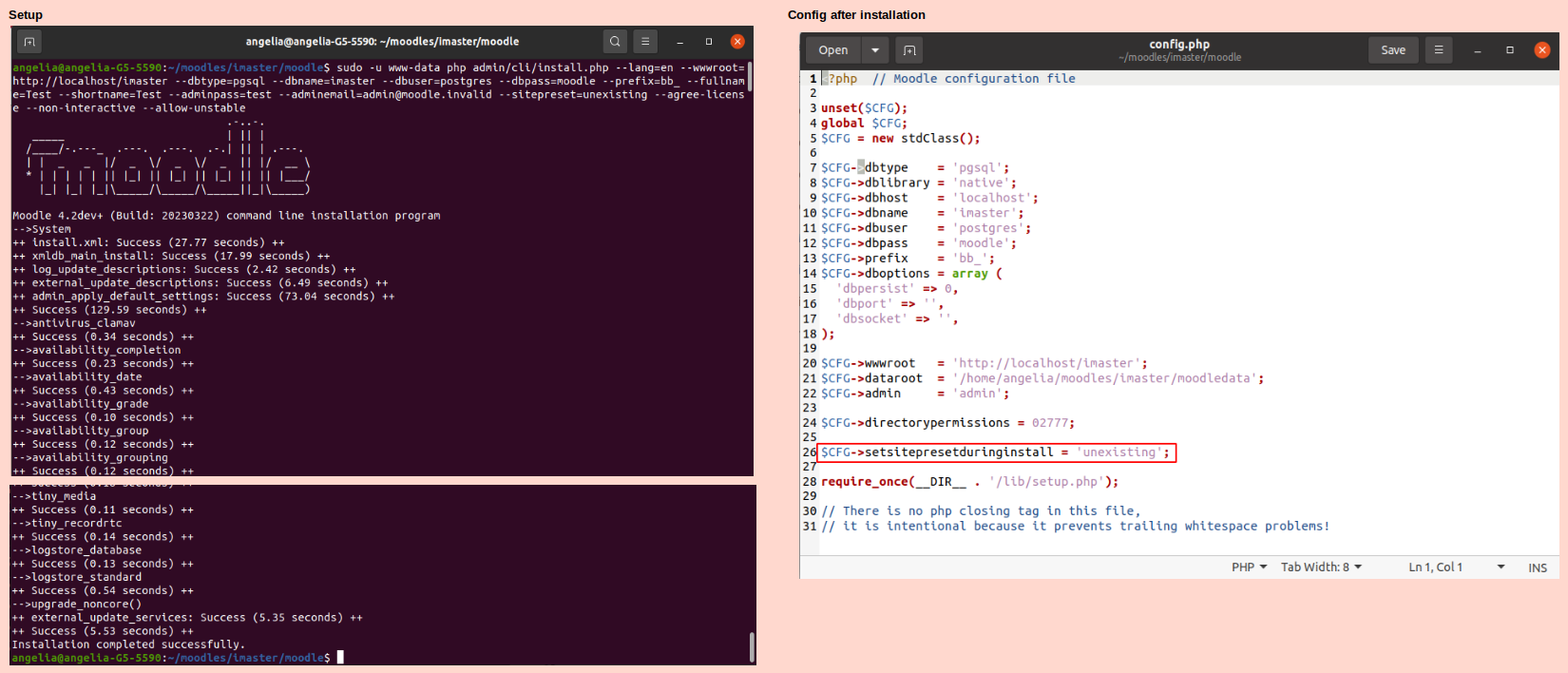Image resolution: width=1568 pixels, height=673 pixels.
Task: Minimize the terminal window
Action: (680, 42)
